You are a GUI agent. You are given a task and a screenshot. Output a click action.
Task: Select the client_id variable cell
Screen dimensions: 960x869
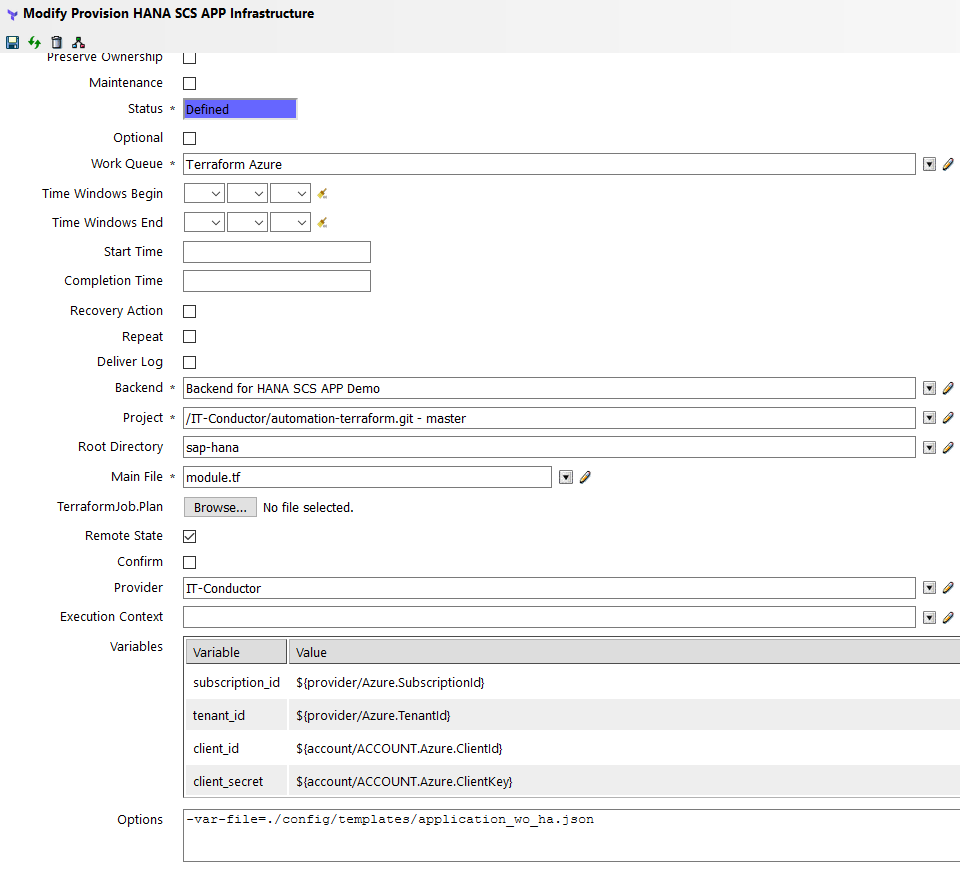pyautogui.click(x=236, y=748)
